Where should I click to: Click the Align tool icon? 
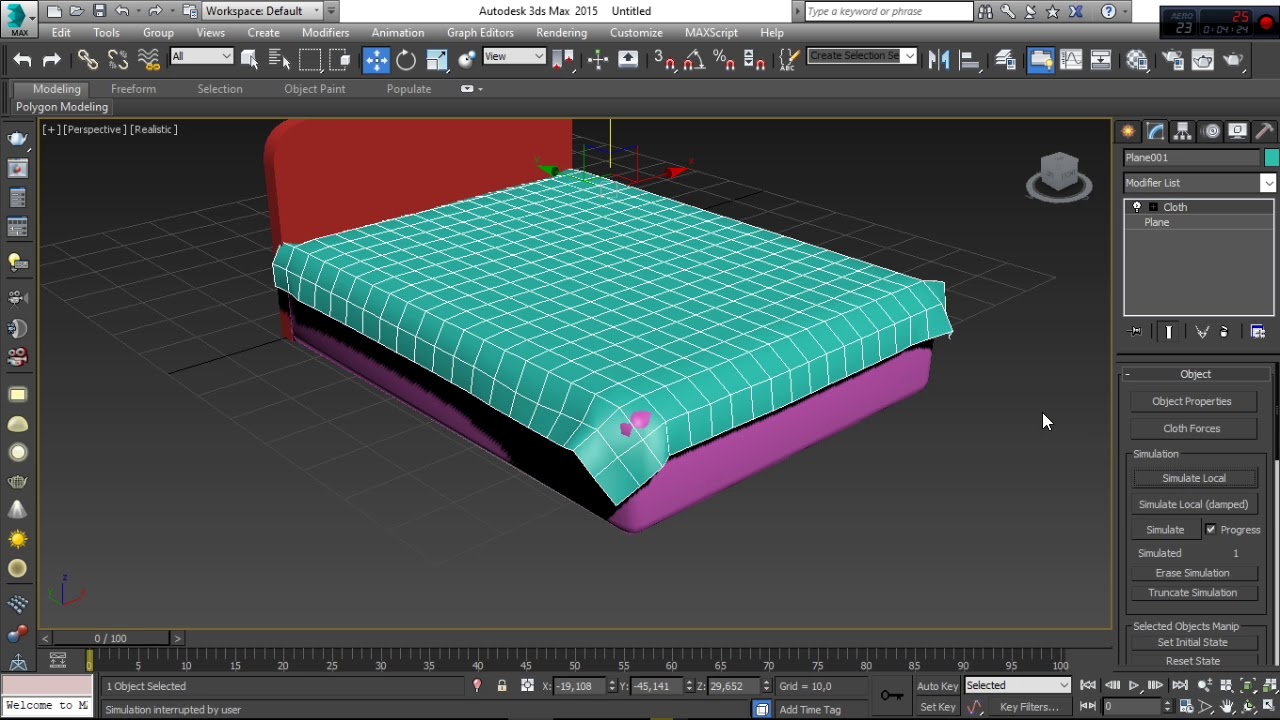click(x=969, y=60)
